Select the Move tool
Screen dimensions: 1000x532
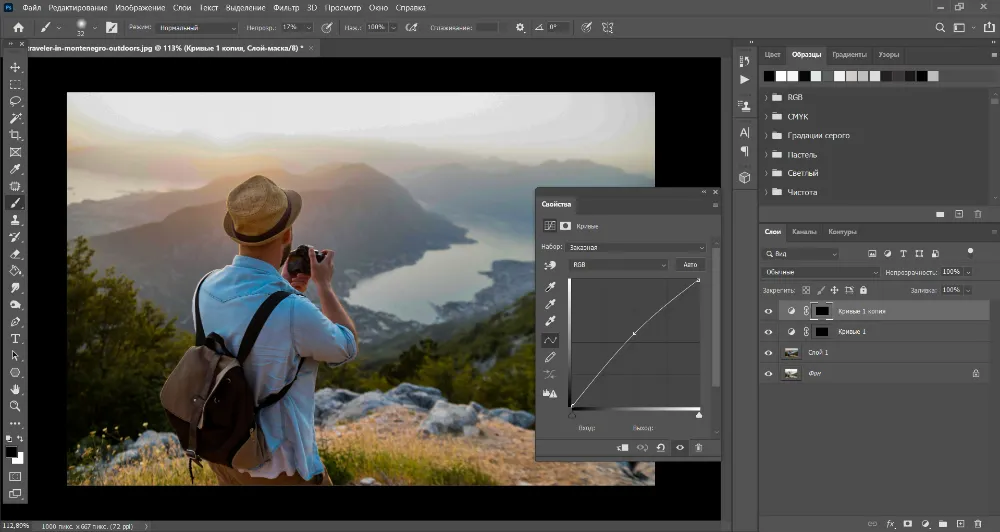pyautogui.click(x=15, y=67)
